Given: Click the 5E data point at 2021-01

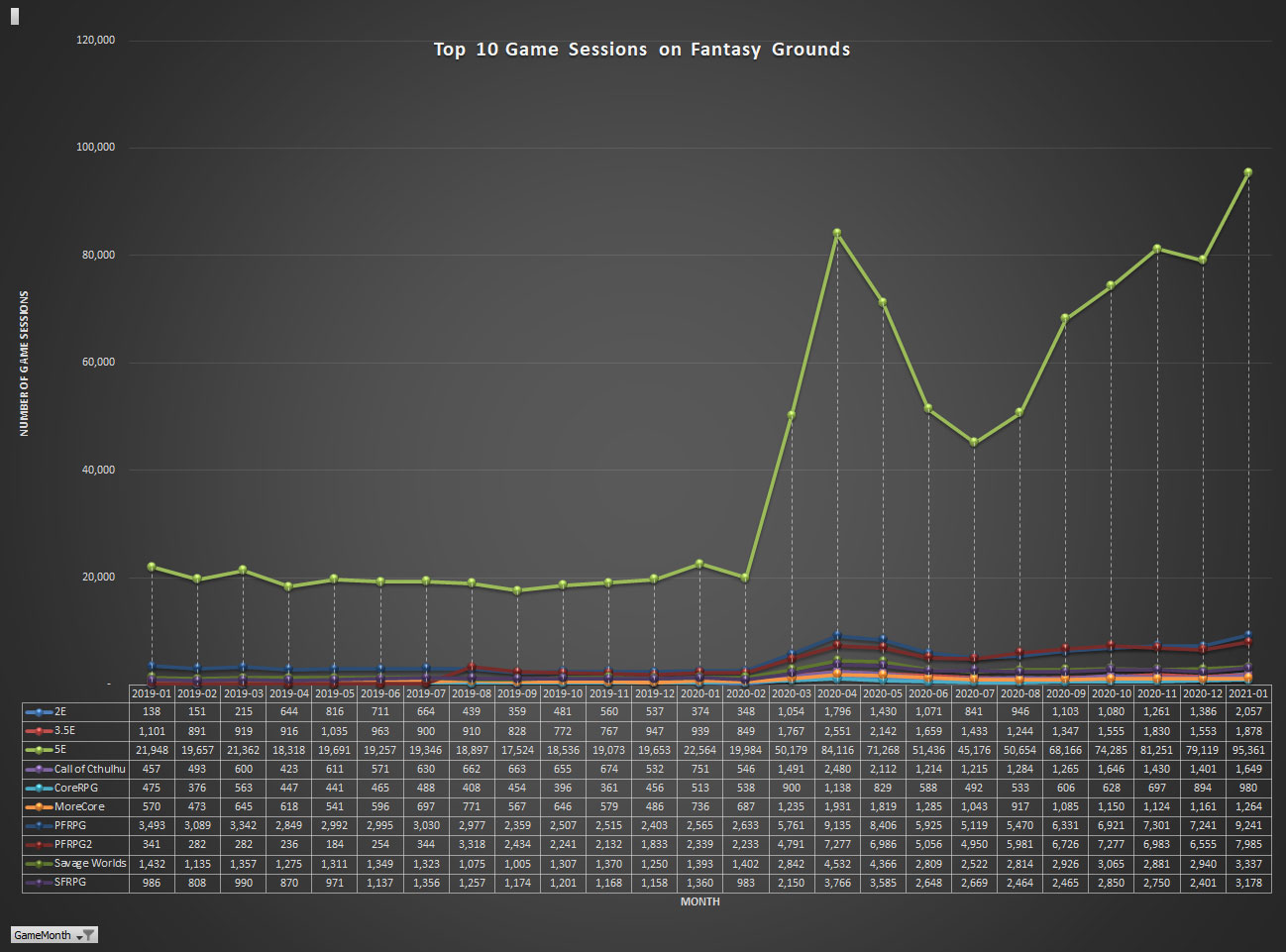Looking at the screenshot, I should [x=1248, y=172].
